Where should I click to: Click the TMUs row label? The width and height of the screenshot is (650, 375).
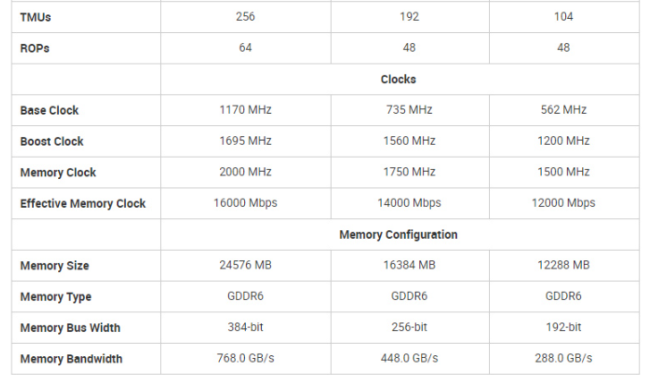click(x=36, y=17)
